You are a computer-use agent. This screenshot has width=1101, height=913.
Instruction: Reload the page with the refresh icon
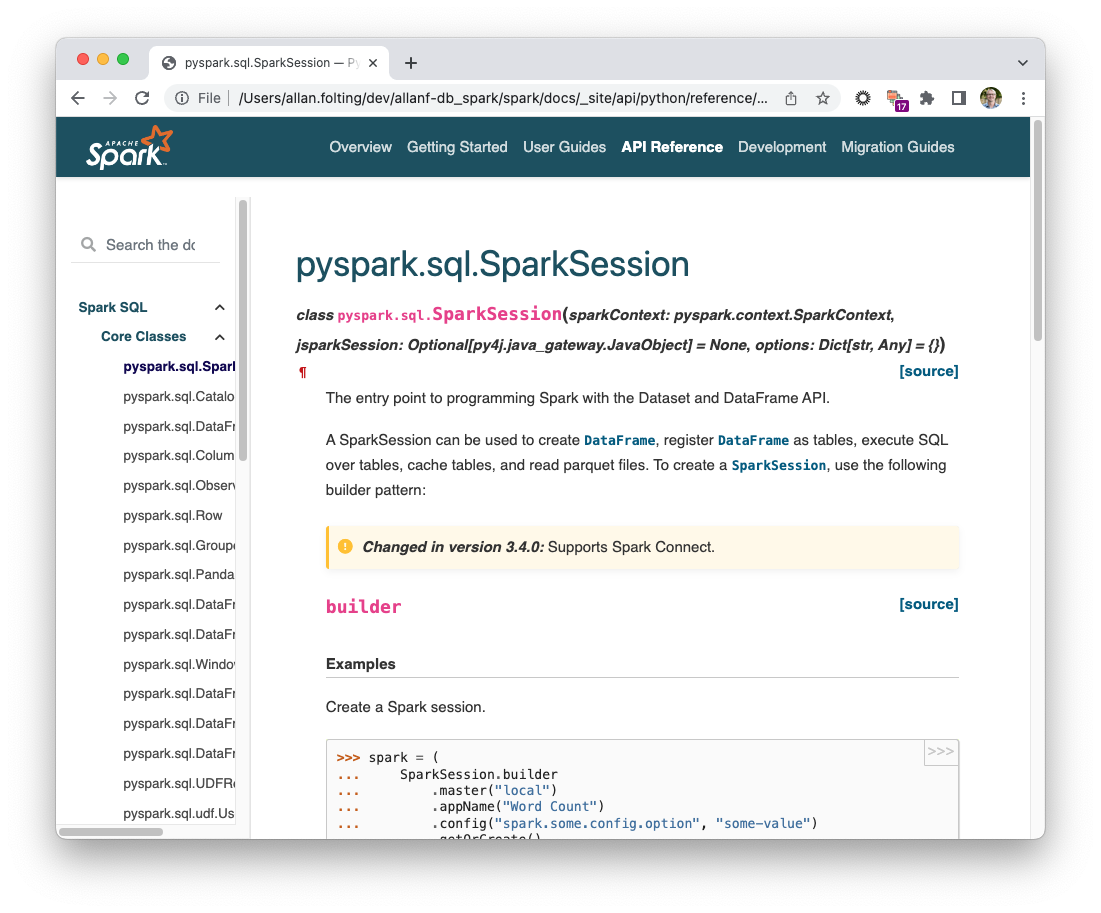click(143, 98)
